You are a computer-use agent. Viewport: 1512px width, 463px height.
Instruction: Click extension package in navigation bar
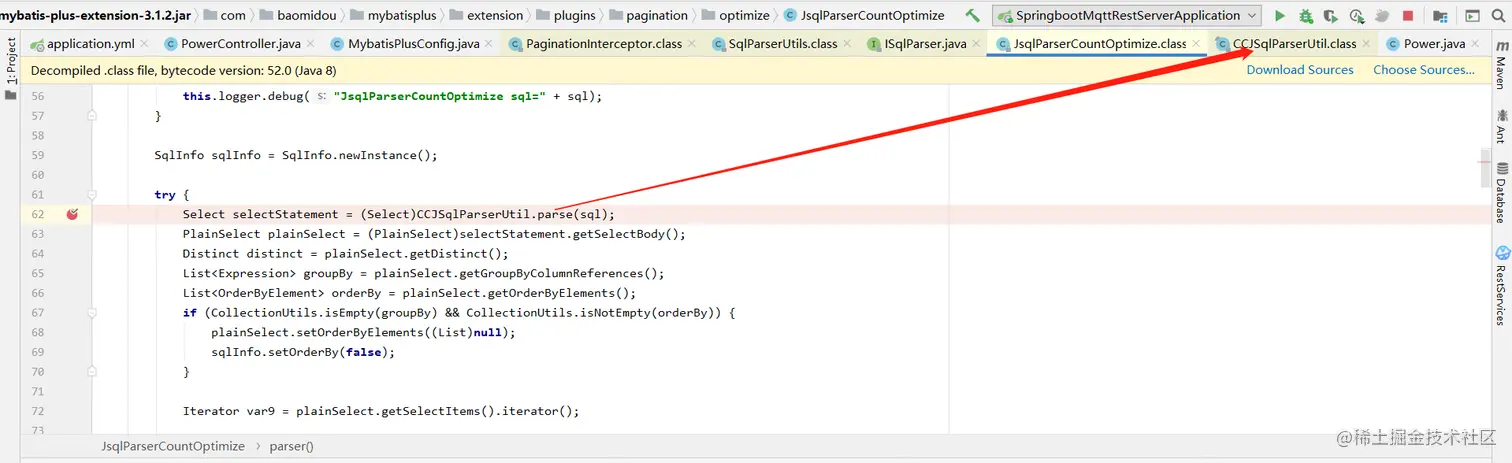486,16
